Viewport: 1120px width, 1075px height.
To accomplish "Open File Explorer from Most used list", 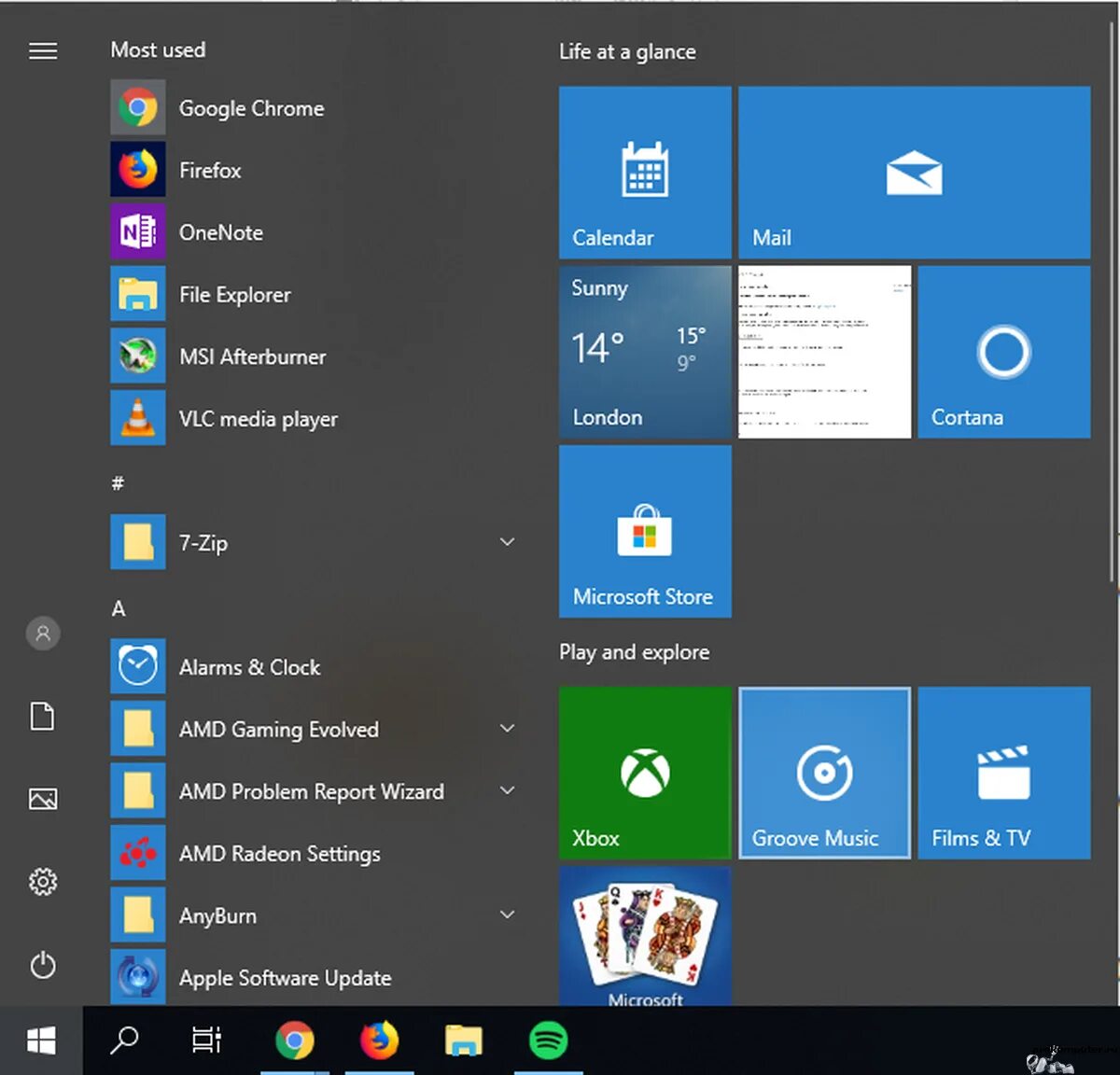I will tap(313, 295).
